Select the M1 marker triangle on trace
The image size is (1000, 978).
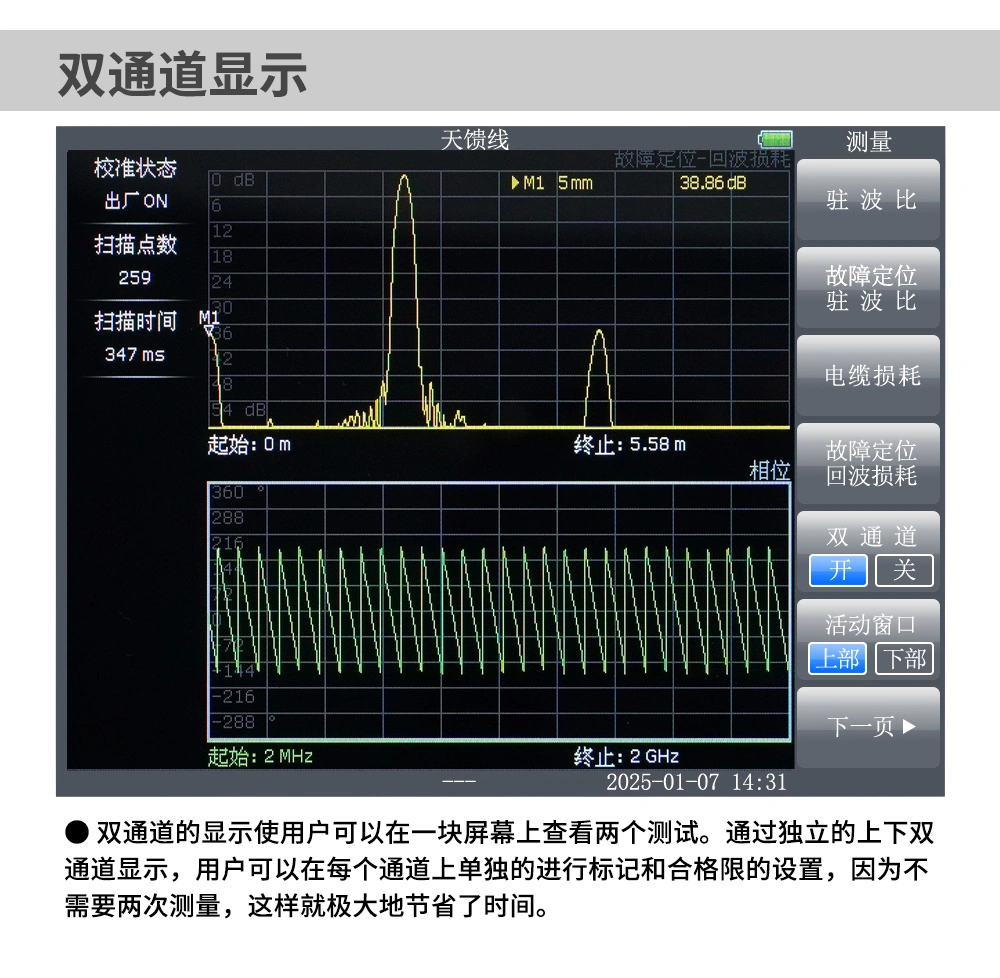(x=209, y=331)
